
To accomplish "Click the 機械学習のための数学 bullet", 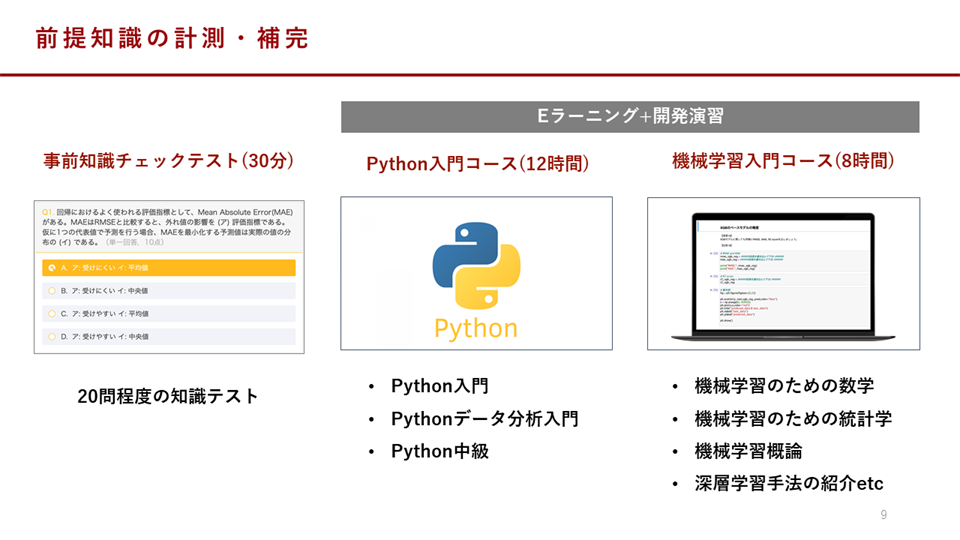I will (784, 386).
